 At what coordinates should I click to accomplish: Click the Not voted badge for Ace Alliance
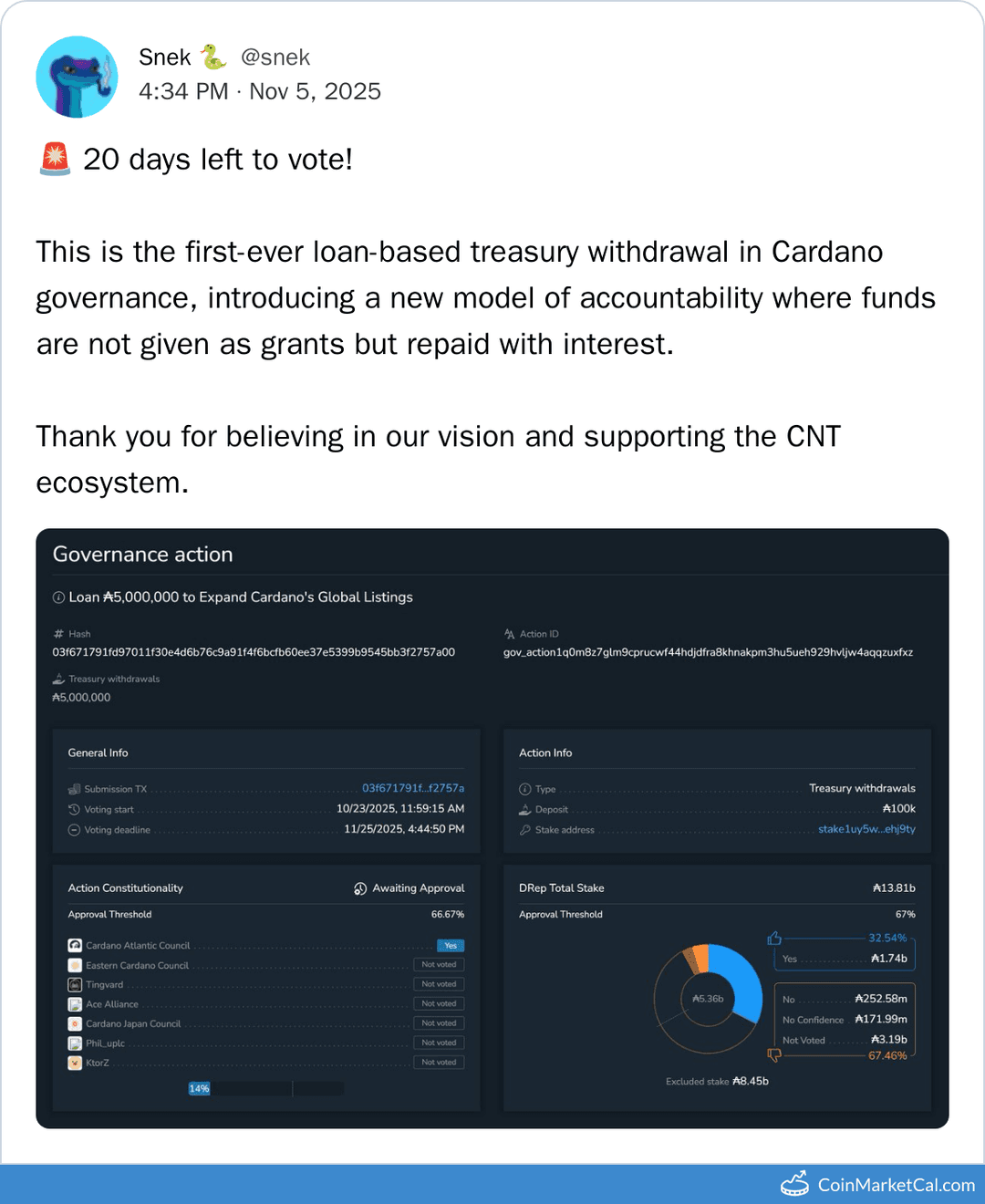[x=439, y=1002]
